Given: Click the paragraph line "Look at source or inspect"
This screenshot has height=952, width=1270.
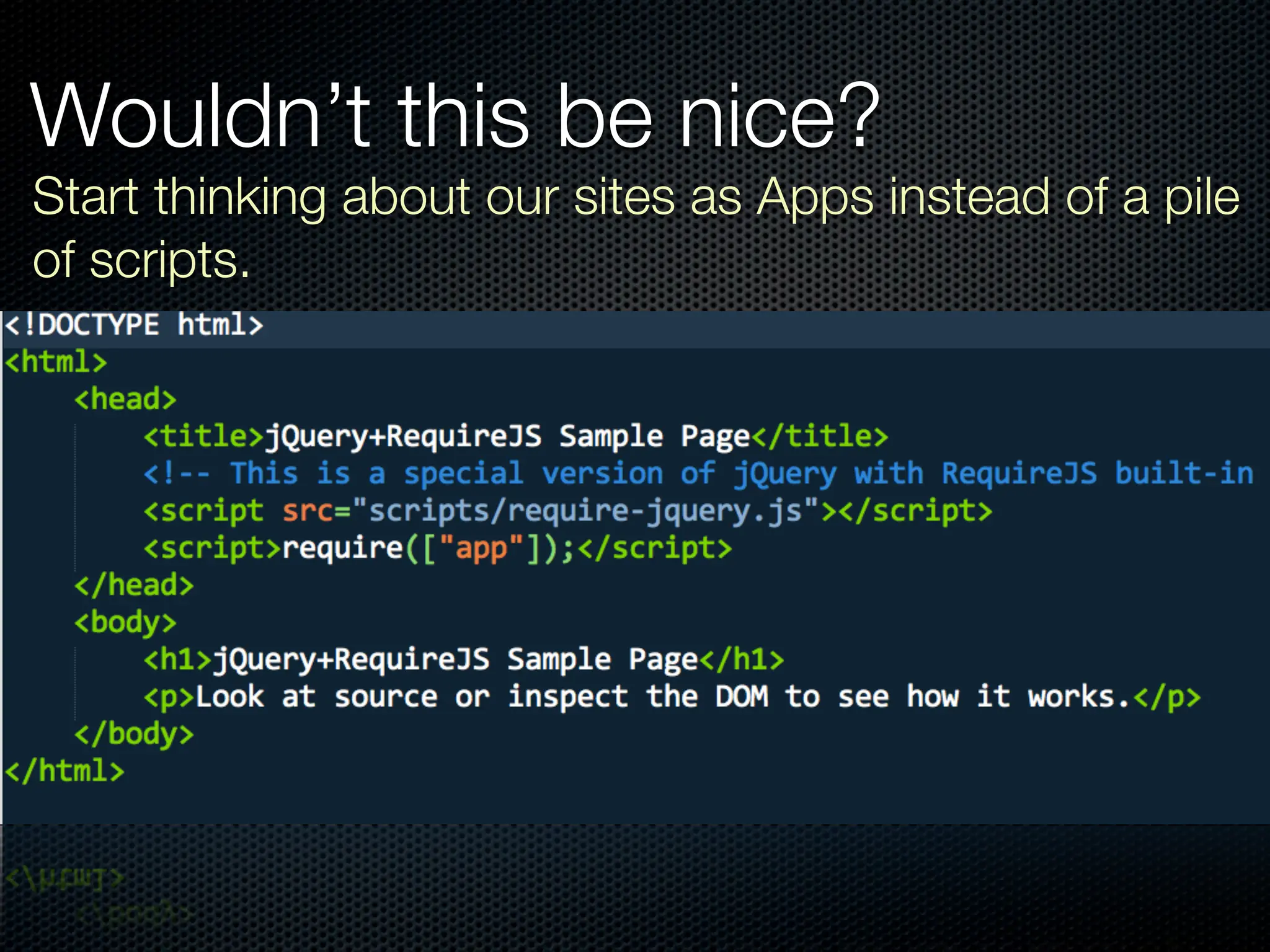Looking at the screenshot, I should click(672, 697).
